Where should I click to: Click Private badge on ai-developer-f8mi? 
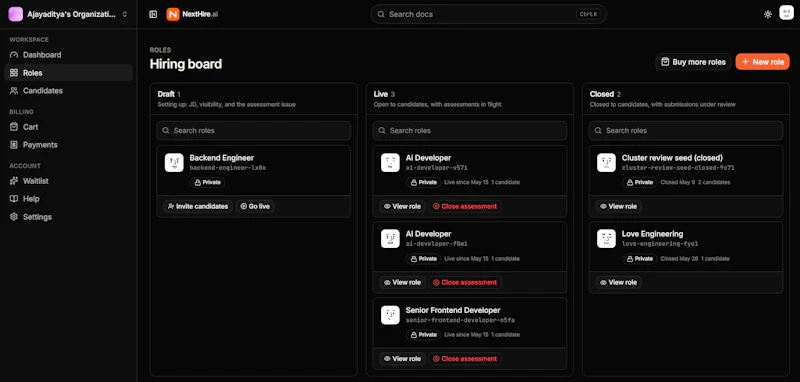click(423, 259)
